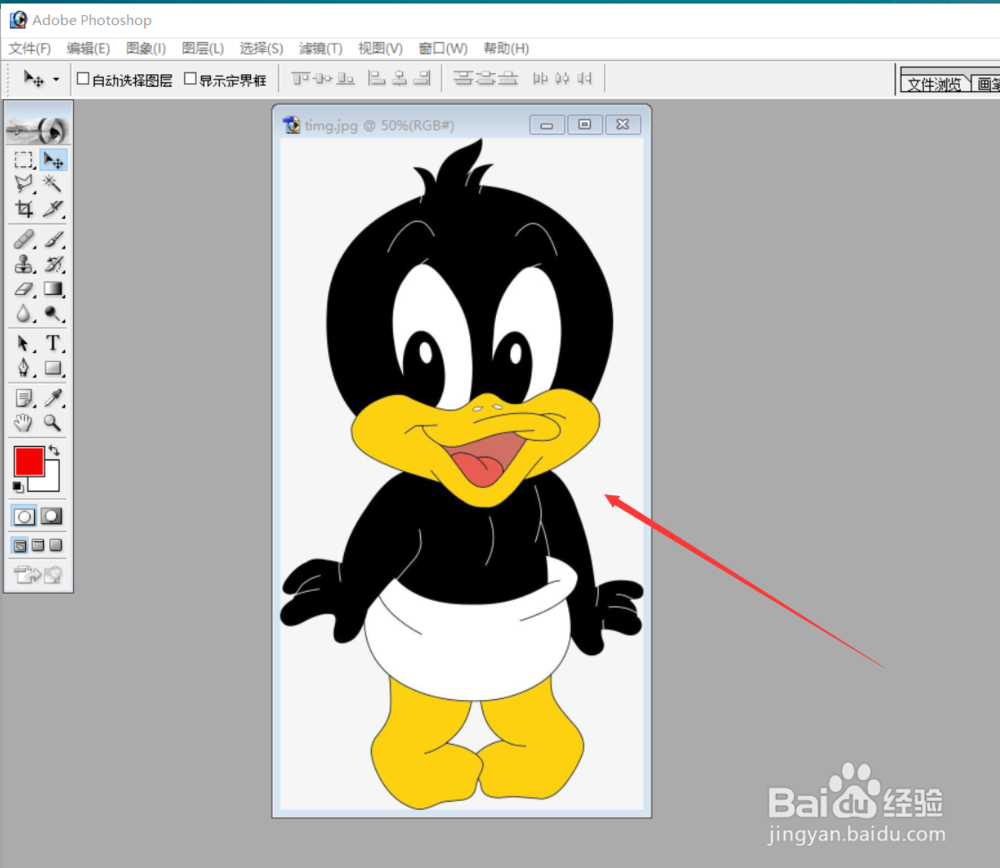Screen dimensions: 1000x868
Task: Switch to Standard editing mode
Action: click(x=24, y=516)
